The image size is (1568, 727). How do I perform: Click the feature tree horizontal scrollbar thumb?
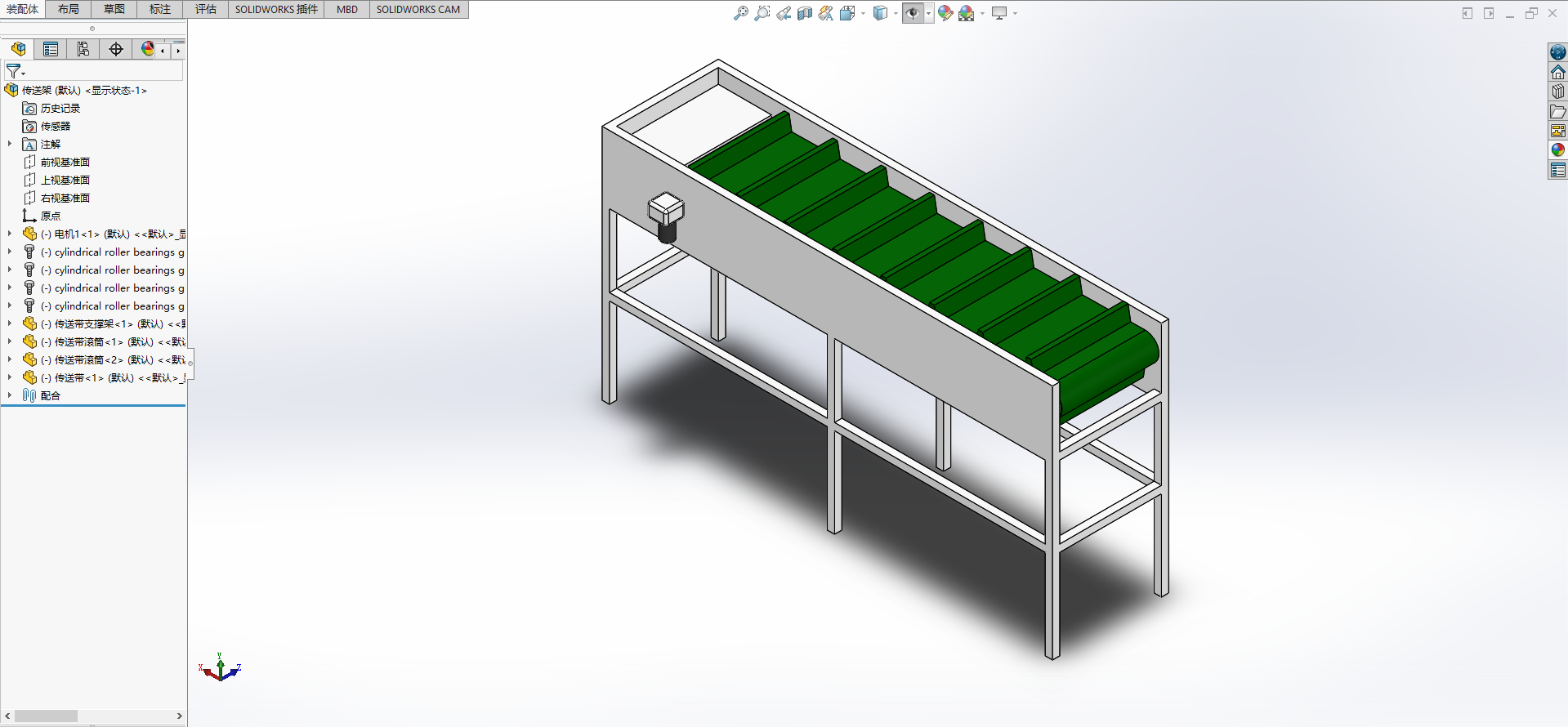pyautogui.click(x=46, y=716)
